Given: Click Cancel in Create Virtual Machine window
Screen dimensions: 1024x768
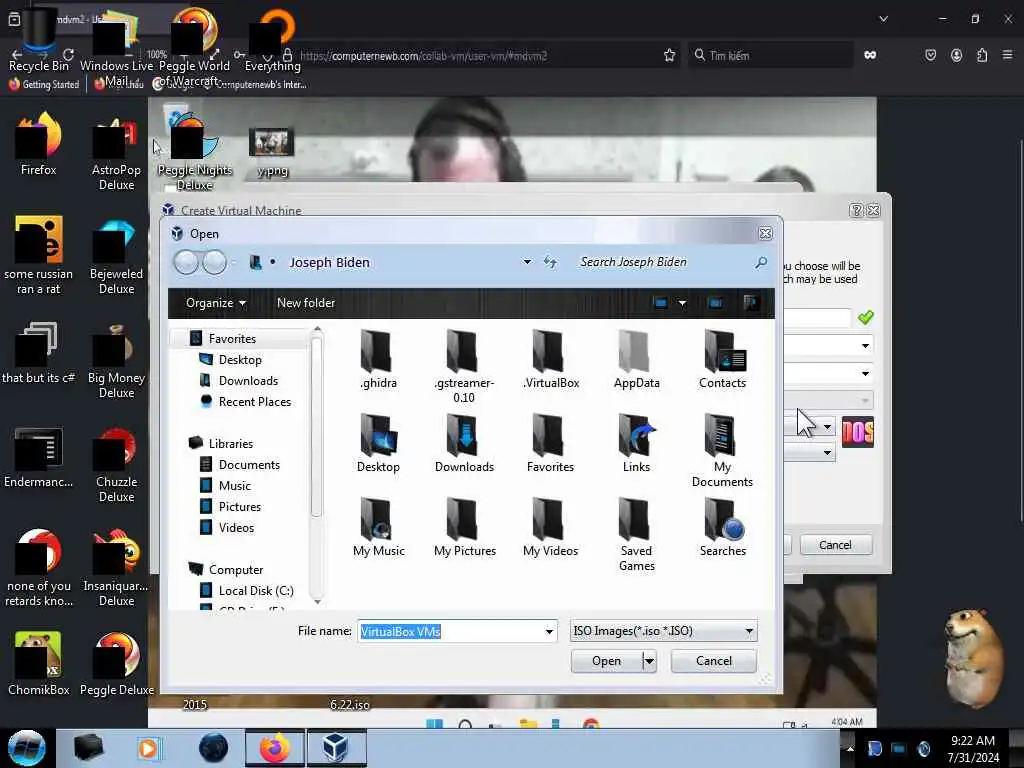Looking at the screenshot, I should pyautogui.click(x=835, y=545).
